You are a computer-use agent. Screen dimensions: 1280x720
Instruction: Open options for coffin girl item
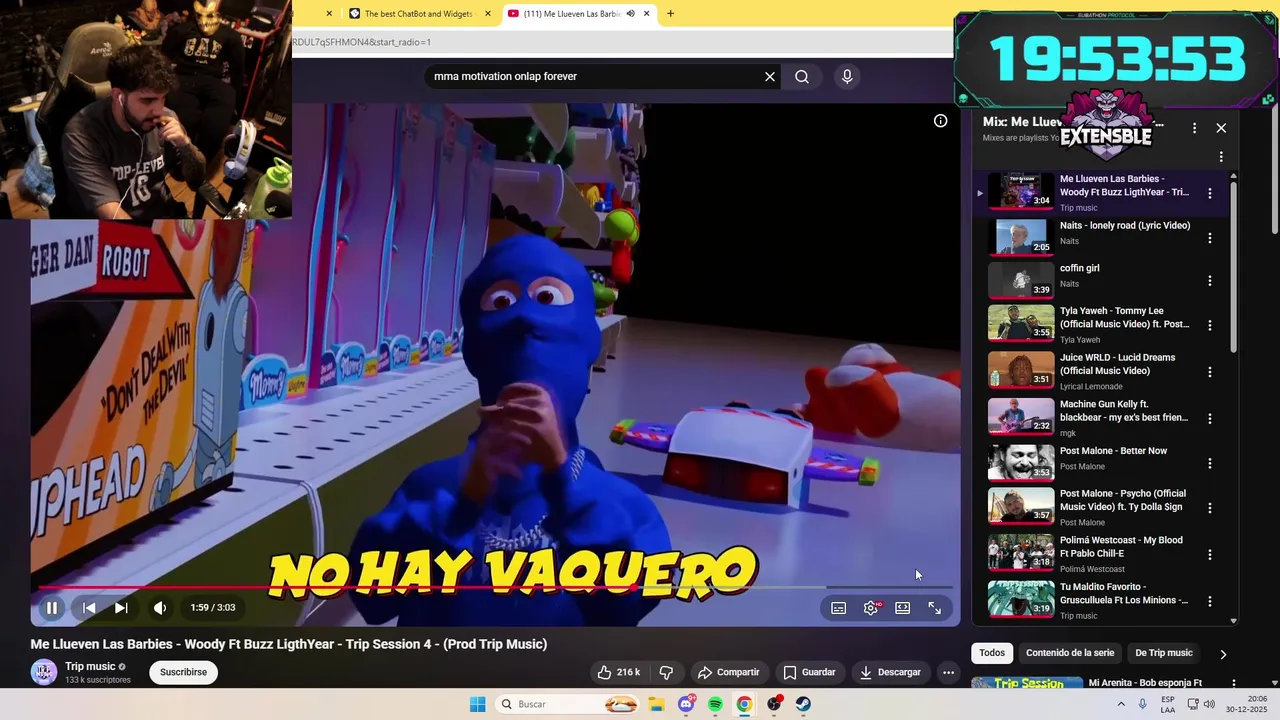1210,281
